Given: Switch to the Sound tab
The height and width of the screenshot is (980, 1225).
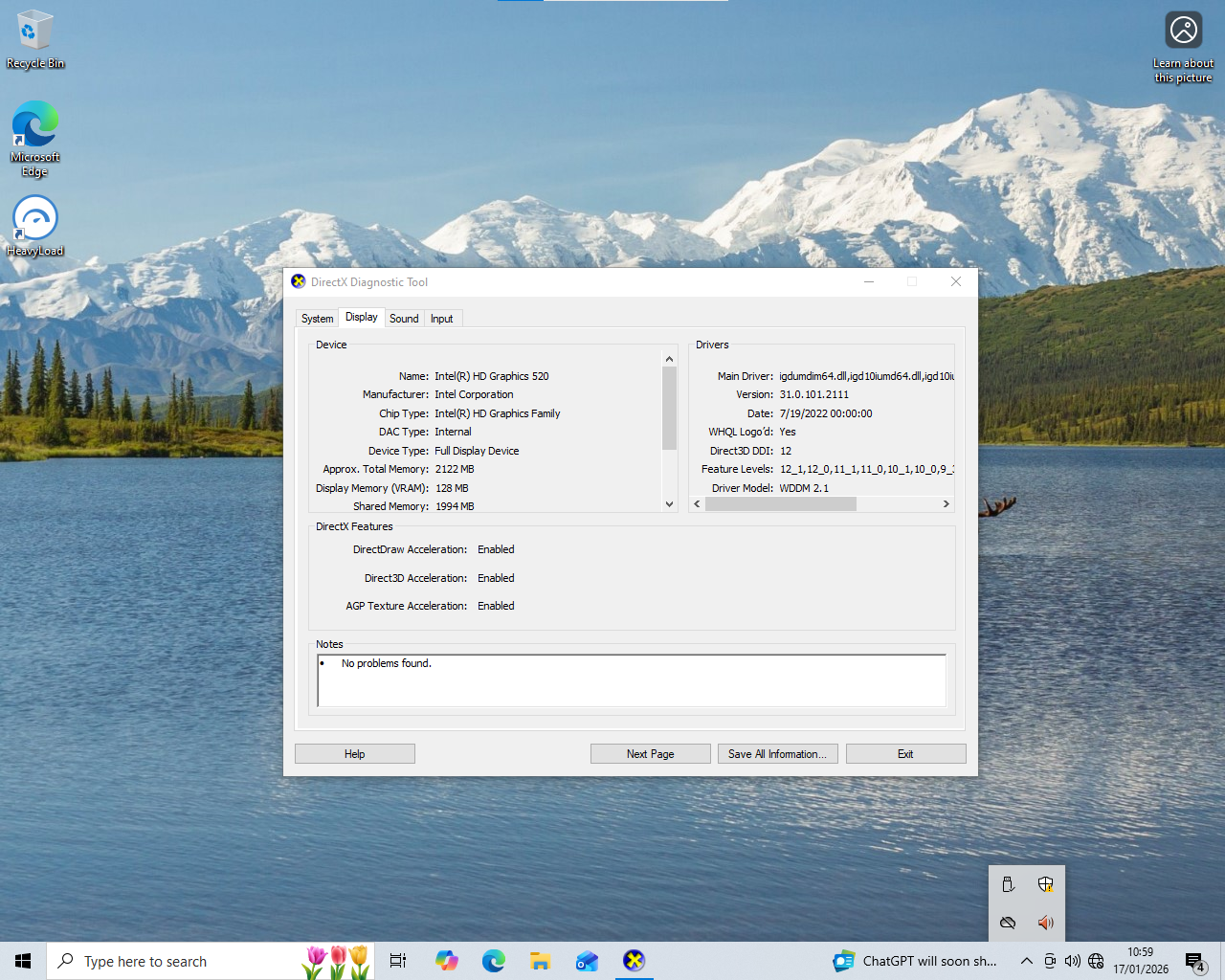Looking at the screenshot, I should tap(404, 317).
